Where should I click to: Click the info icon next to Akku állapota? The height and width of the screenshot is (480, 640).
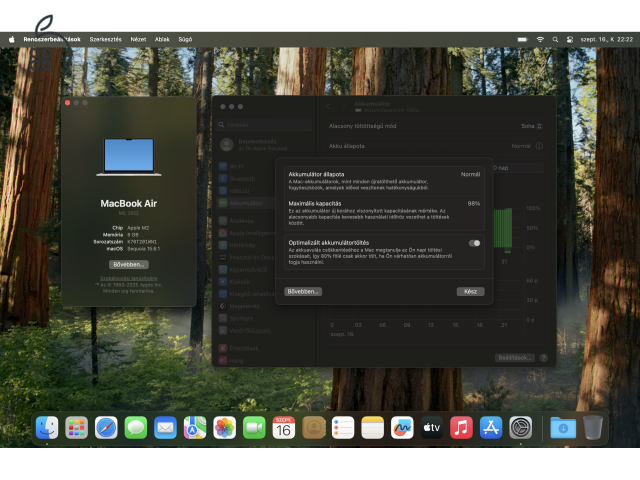(x=539, y=146)
